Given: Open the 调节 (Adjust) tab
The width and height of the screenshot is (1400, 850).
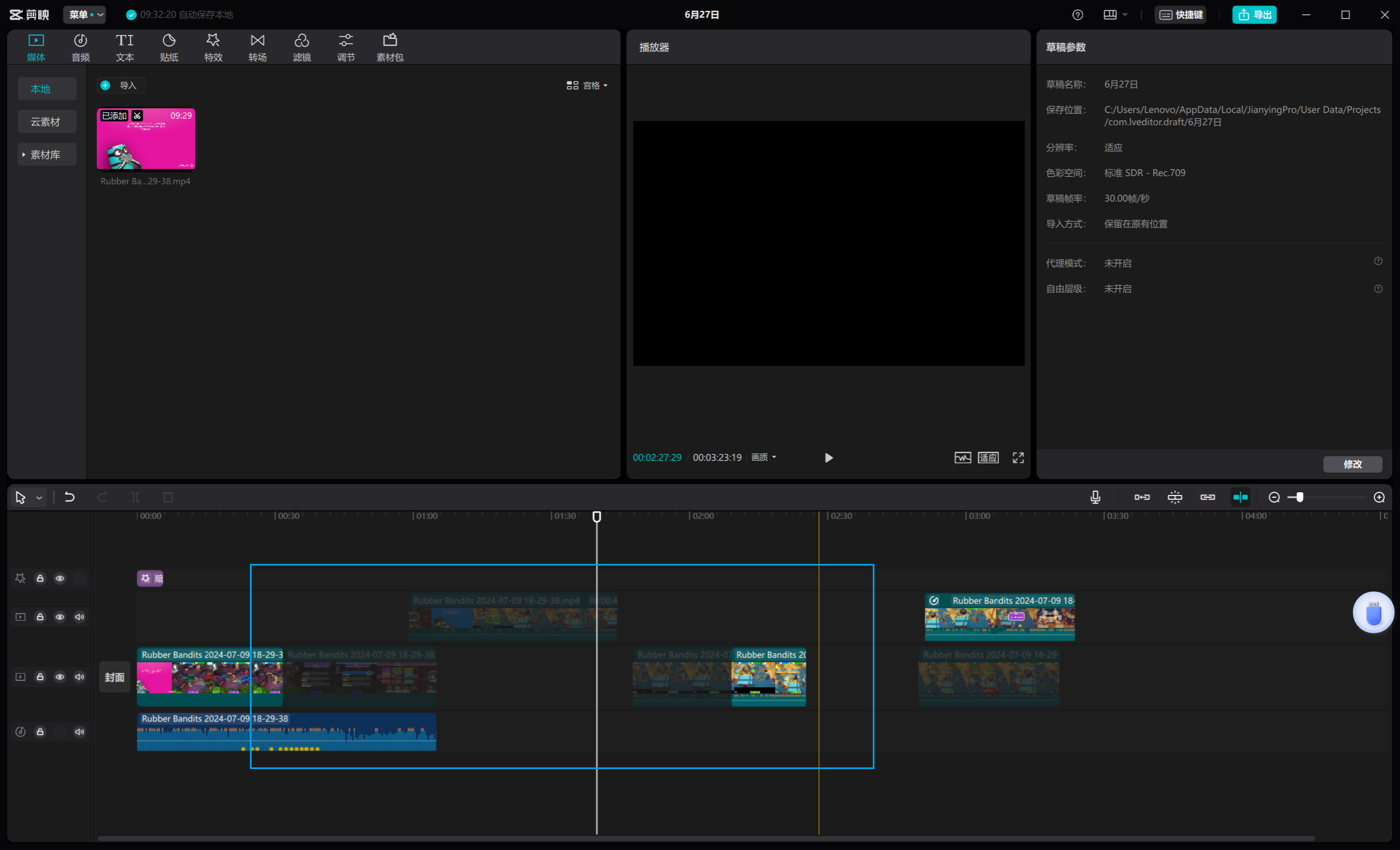Looking at the screenshot, I should [346, 47].
